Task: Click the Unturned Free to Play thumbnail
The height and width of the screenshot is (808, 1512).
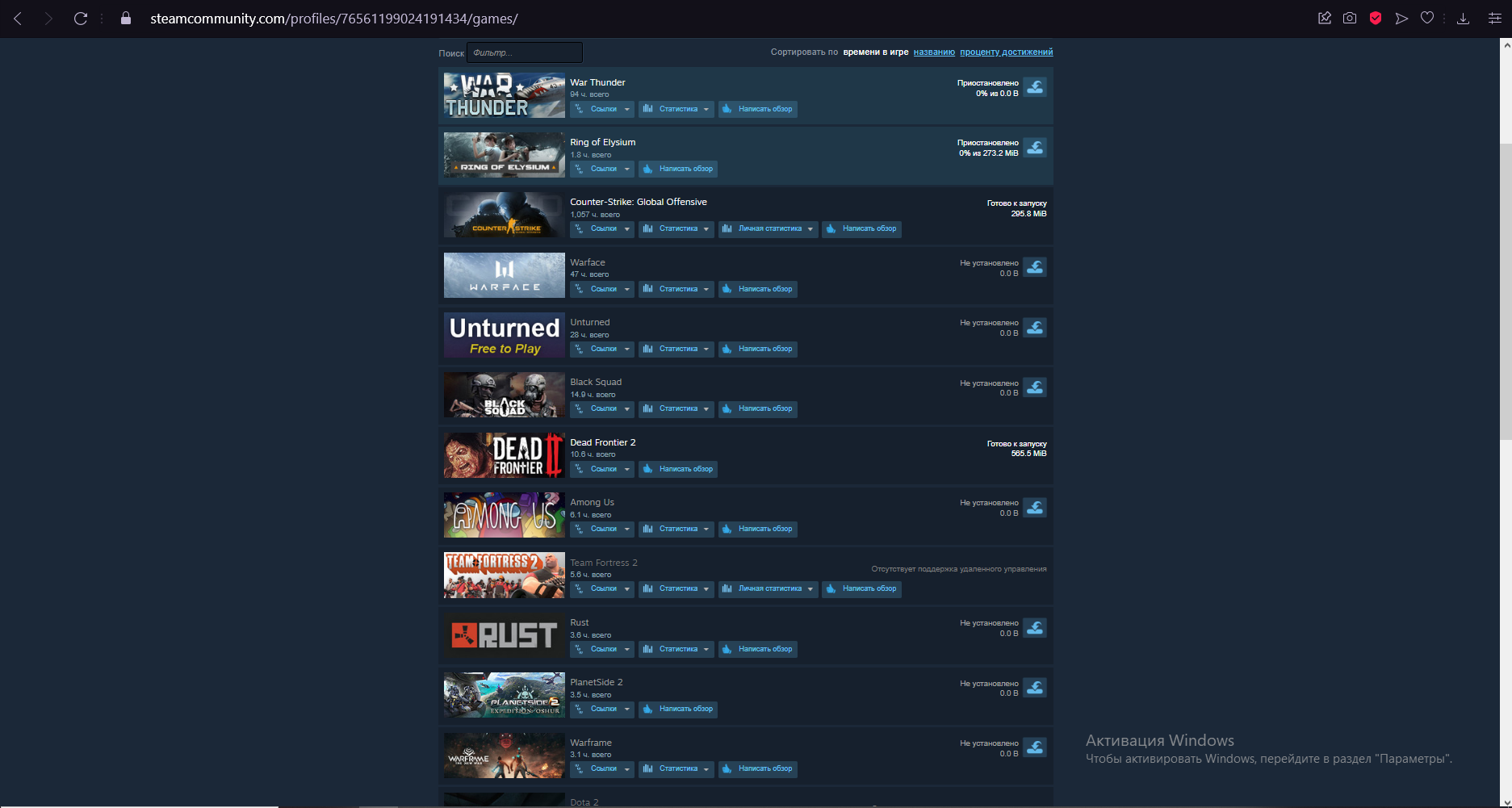Action: (505, 335)
